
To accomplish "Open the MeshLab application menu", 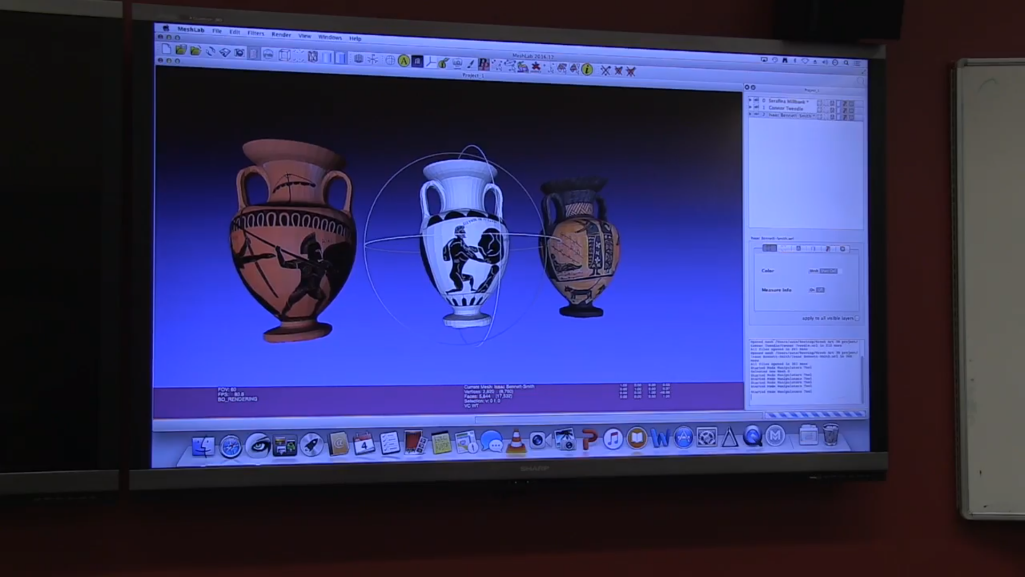I will coord(191,29).
